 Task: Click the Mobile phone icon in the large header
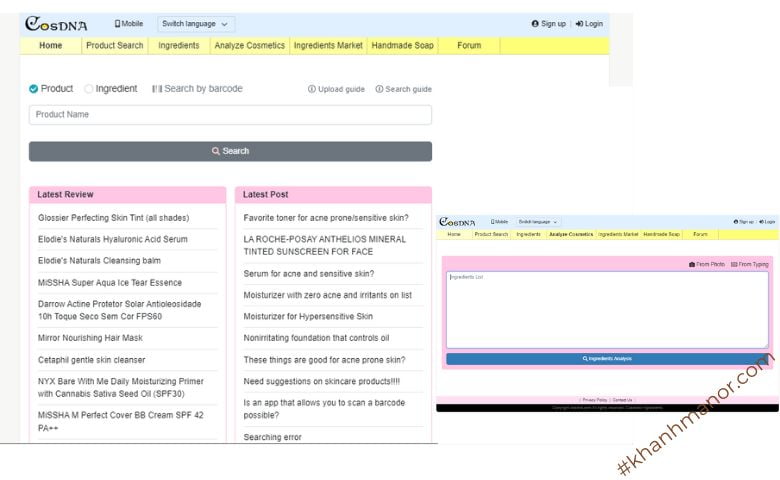(x=118, y=23)
